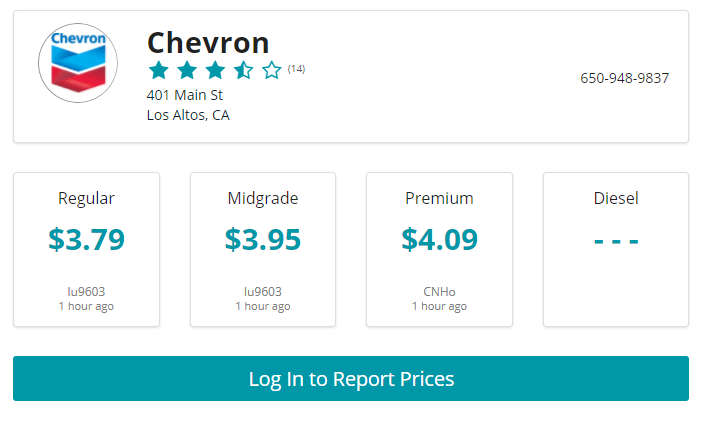Select the Diesel price card
The width and height of the screenshot is (715, 431).
point(616,249)
